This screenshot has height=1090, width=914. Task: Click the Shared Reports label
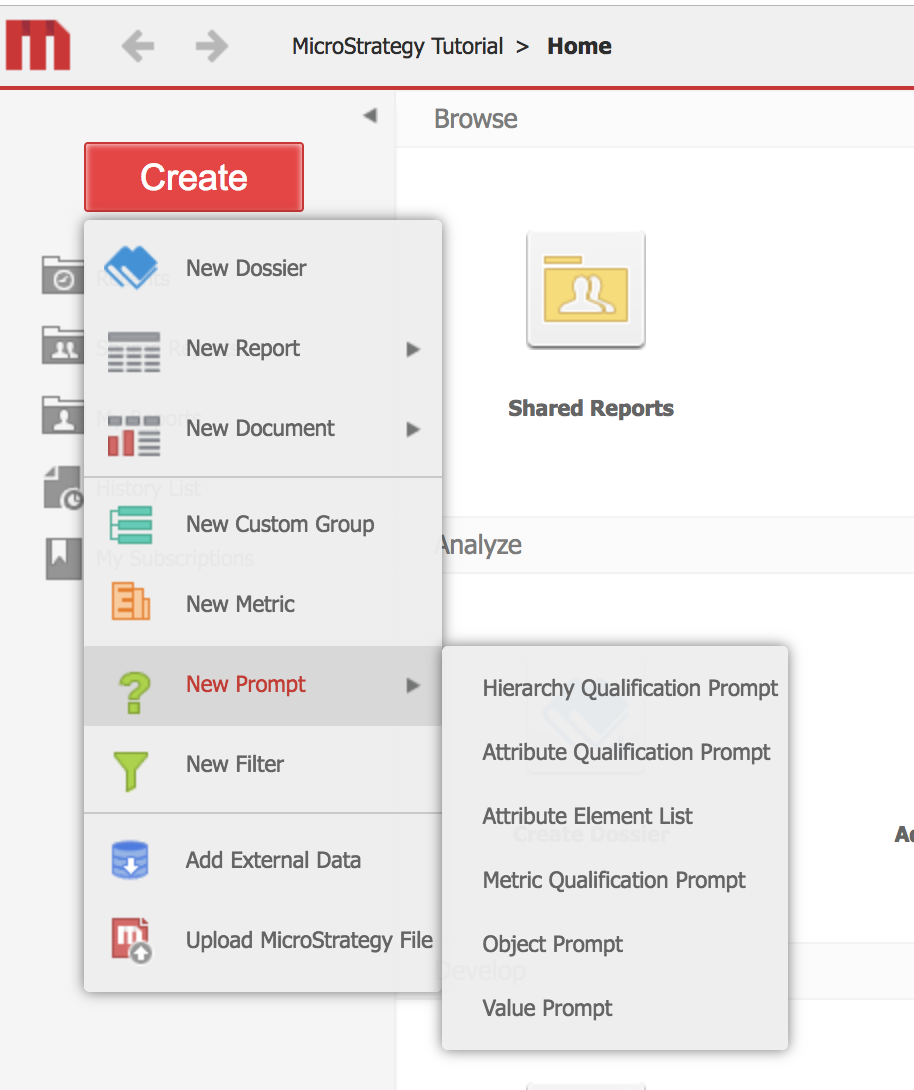point(591,408)
